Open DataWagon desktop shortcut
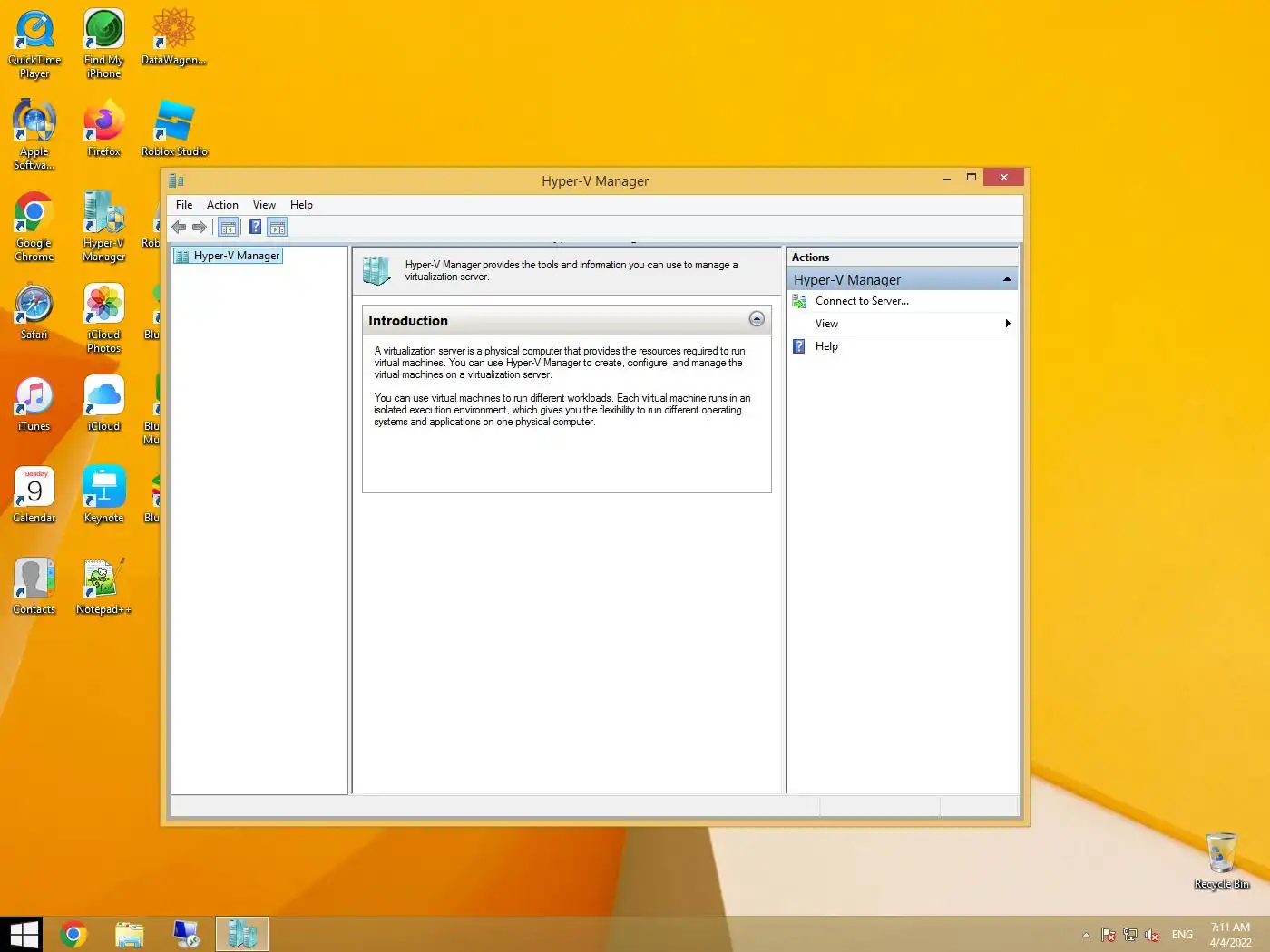The height and width of the screenshot is (952, 1270). (174, 38)
